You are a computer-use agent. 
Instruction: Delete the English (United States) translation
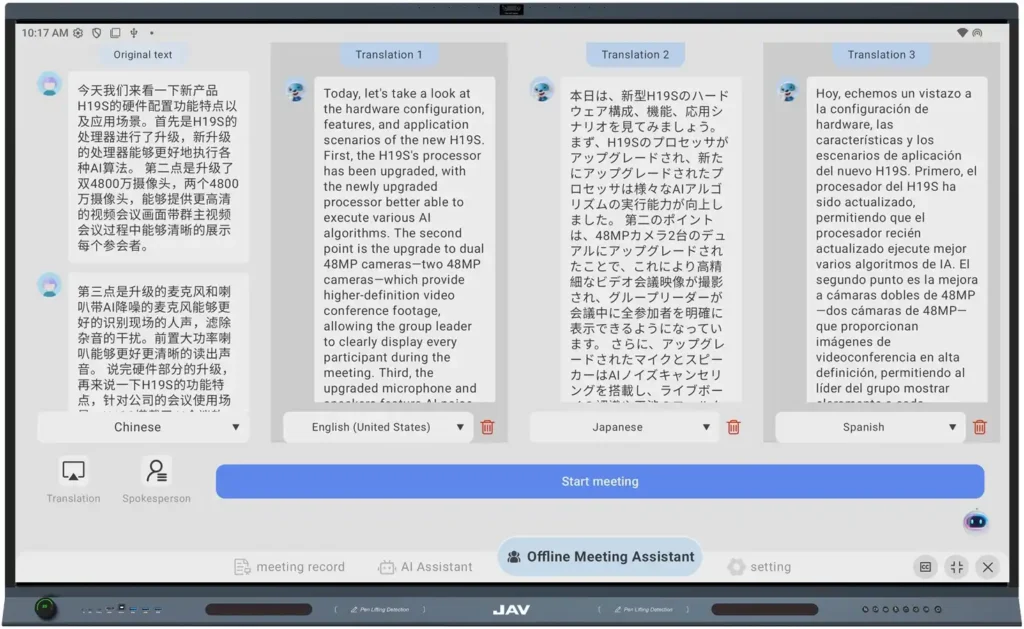pyautogui.click(x=487, y=427)
